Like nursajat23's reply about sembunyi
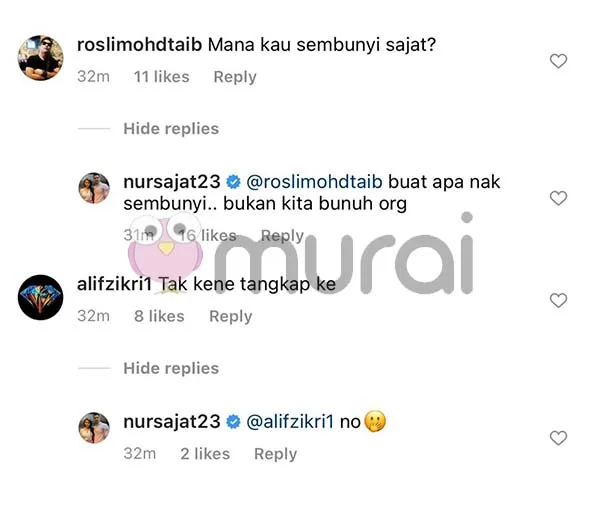Screen dimensions: 599x507 tap(558, 198)
